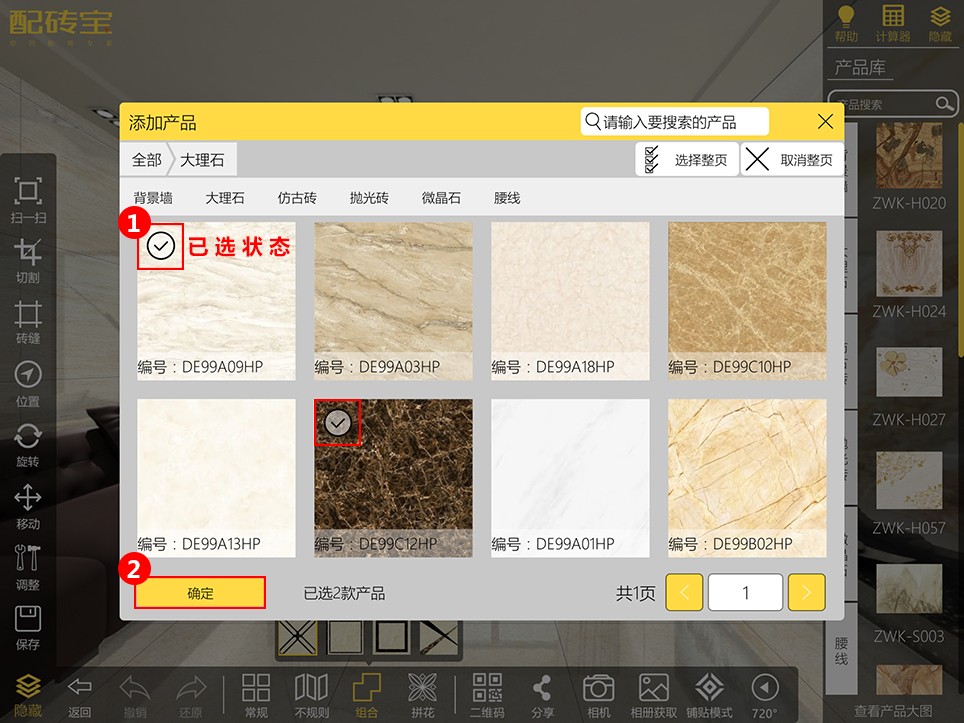Click the page number field showing 1
This screenshot has height=723, width=964.
click(x=745, y=593)
